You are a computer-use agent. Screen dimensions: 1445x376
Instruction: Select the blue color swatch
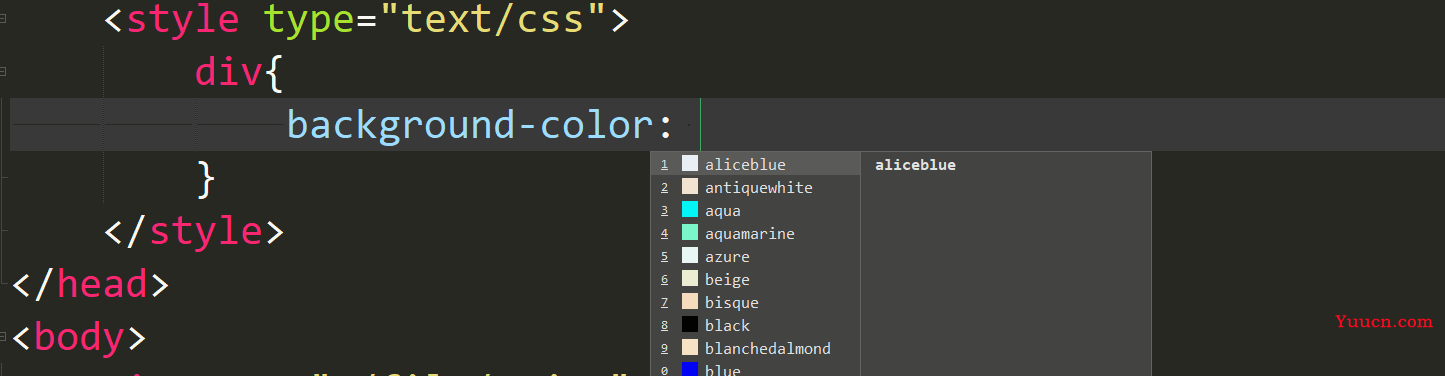tap(690, 370)
